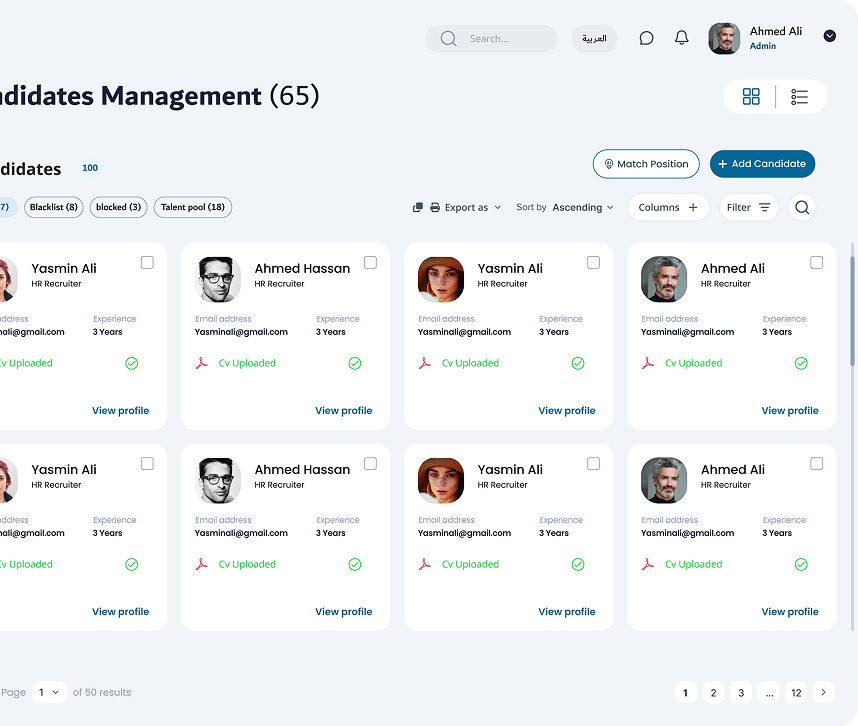858x726 pixels.
Task: Tick checkbox on bottom-row leftmost Yasmin Ali card
Action: click(147, 463)
